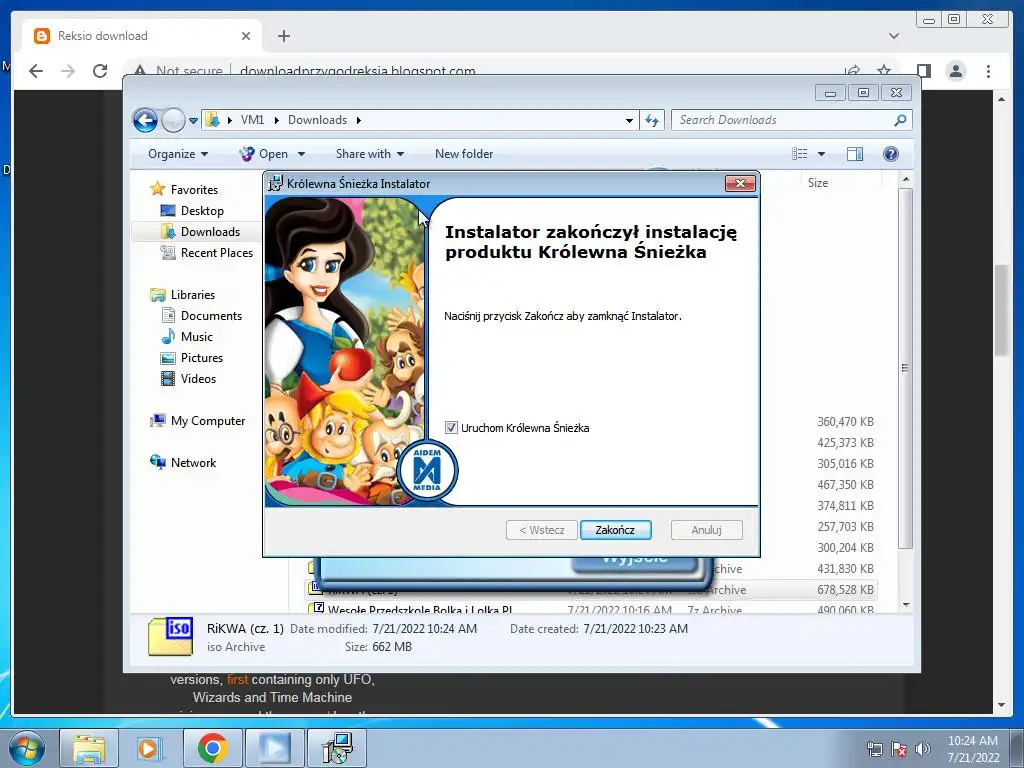The height and width of the screenshot is (768, 1024).
Task: Click the Explorer help icon
Action: click(891, 154)
